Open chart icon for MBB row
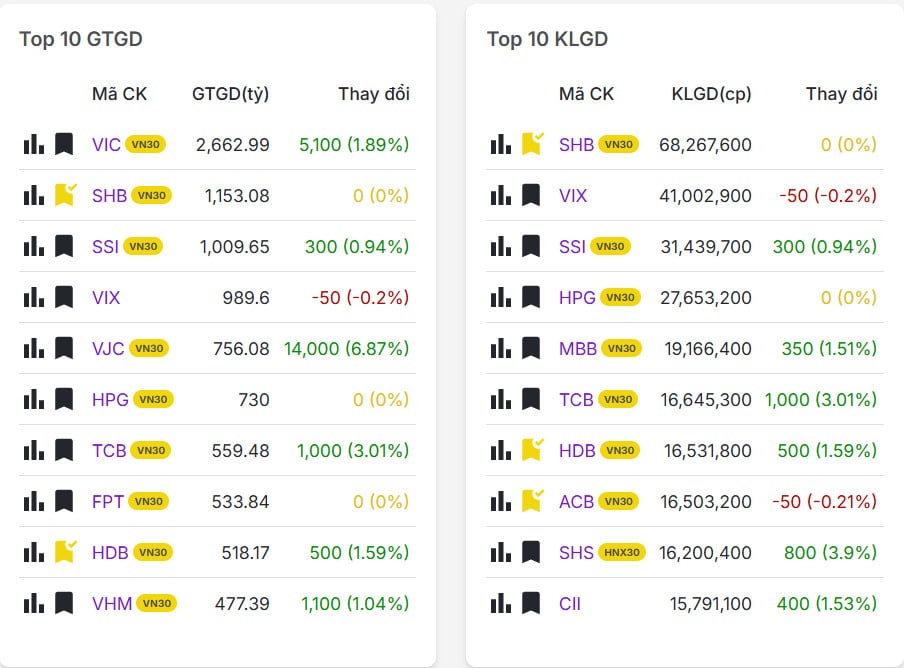This screenshot has width=904, height=668. click(x=501, y=348)
